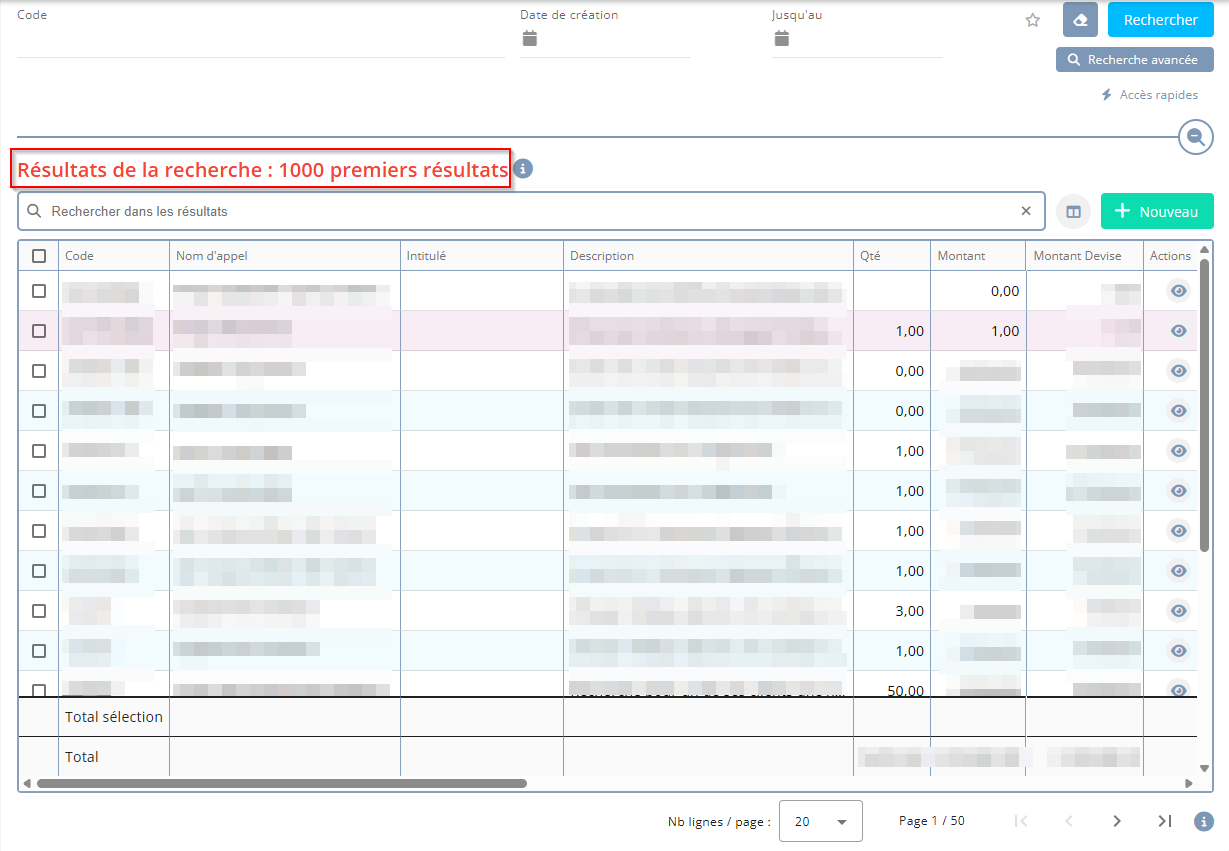Click the Rechercher button

point(1160,20)
